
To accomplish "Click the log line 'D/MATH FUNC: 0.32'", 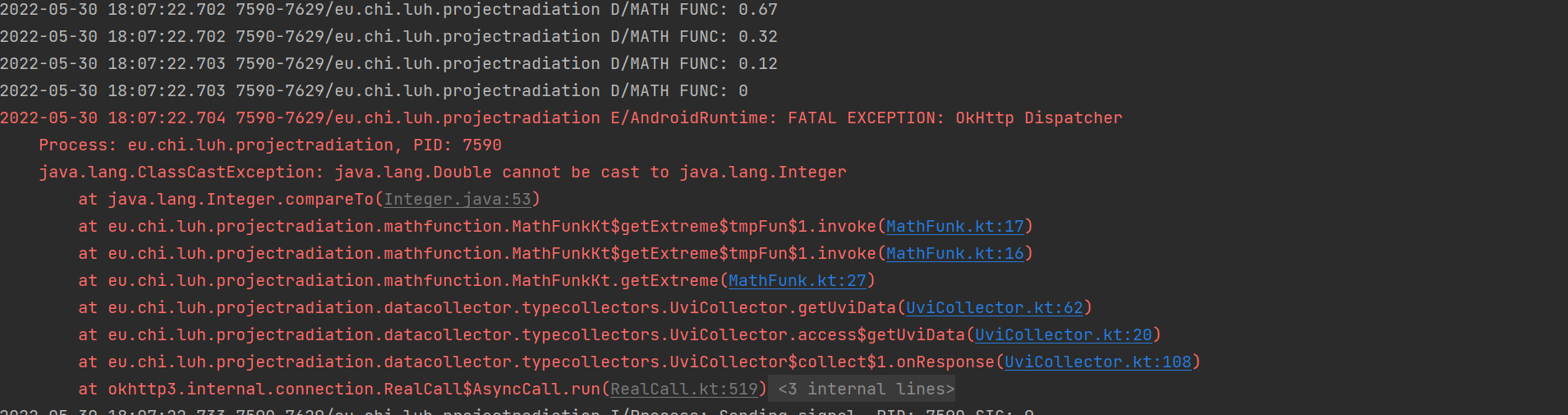I will click(389, 36).
